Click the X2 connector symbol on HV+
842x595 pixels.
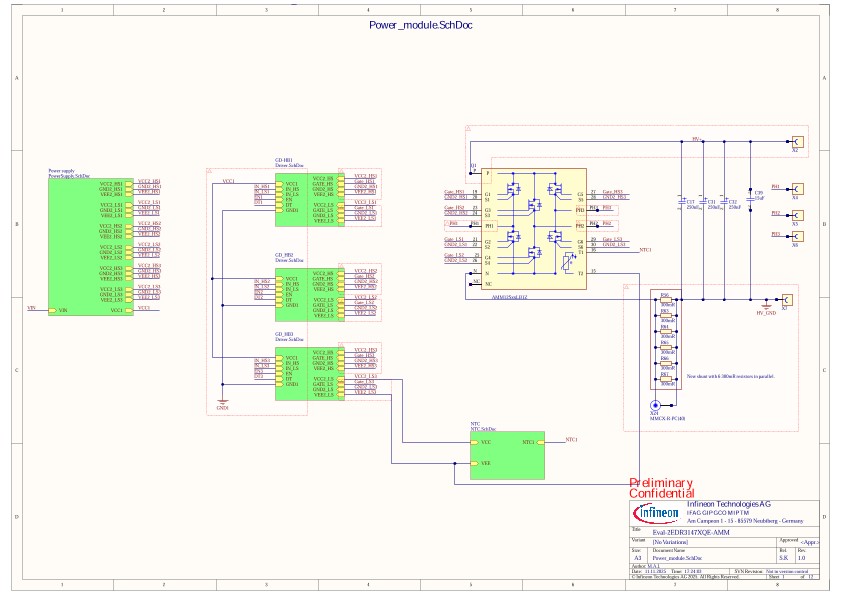pos(797,142)
